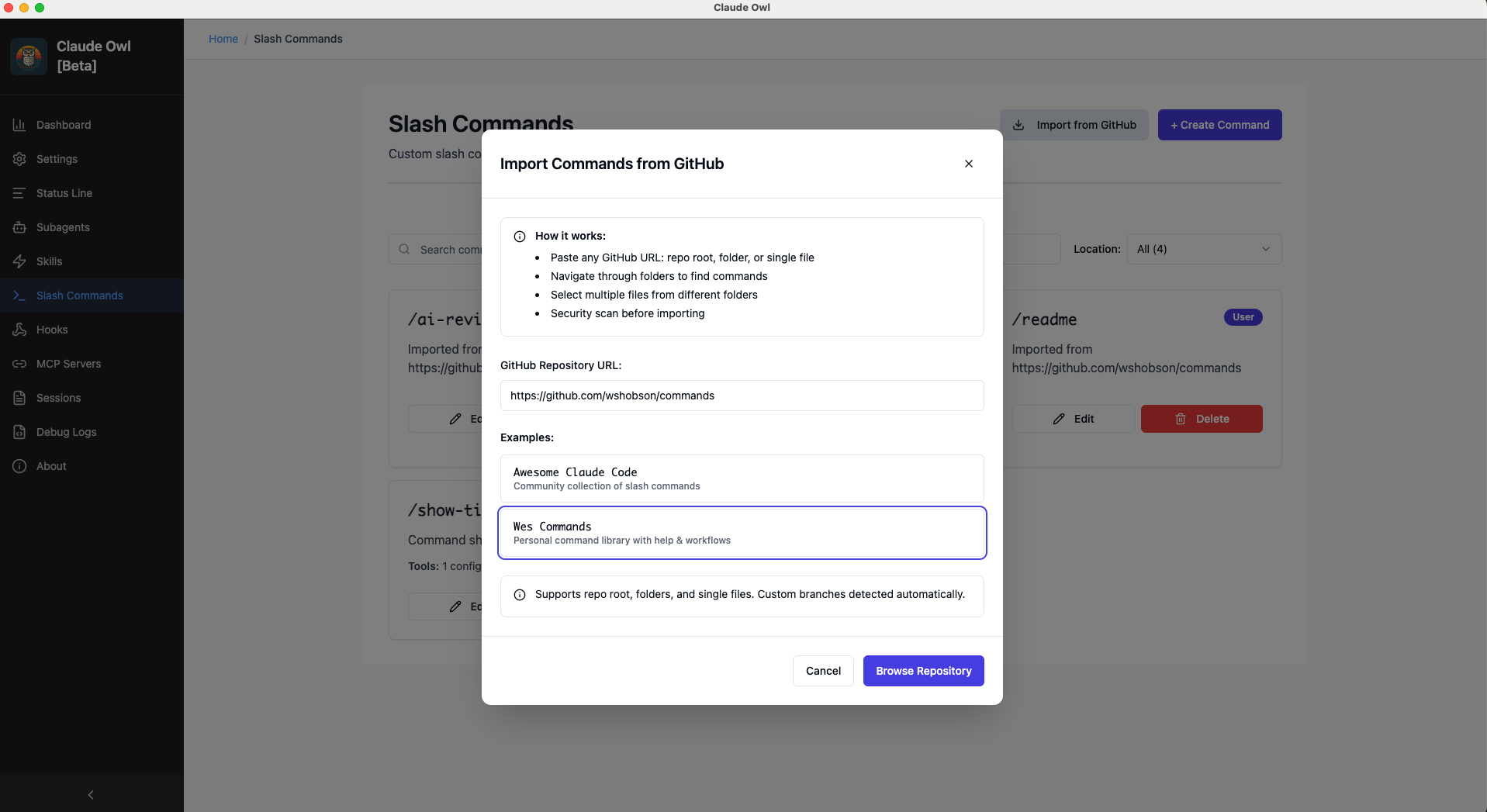Screen dimensions: 1487x812
Task: Open the Subagents section
Action: [62, 227]
